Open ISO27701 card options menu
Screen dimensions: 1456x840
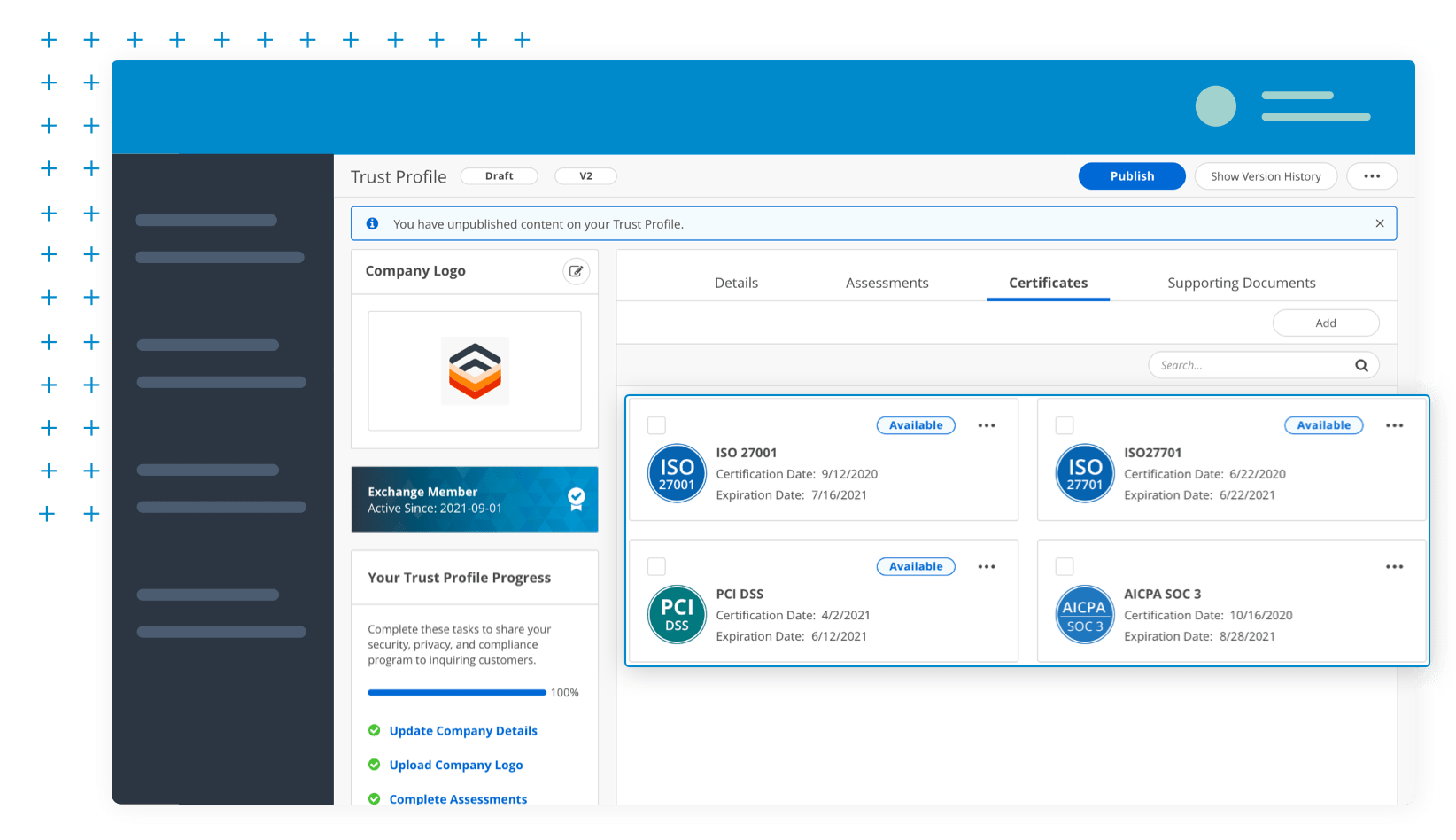coord(1395,425)
